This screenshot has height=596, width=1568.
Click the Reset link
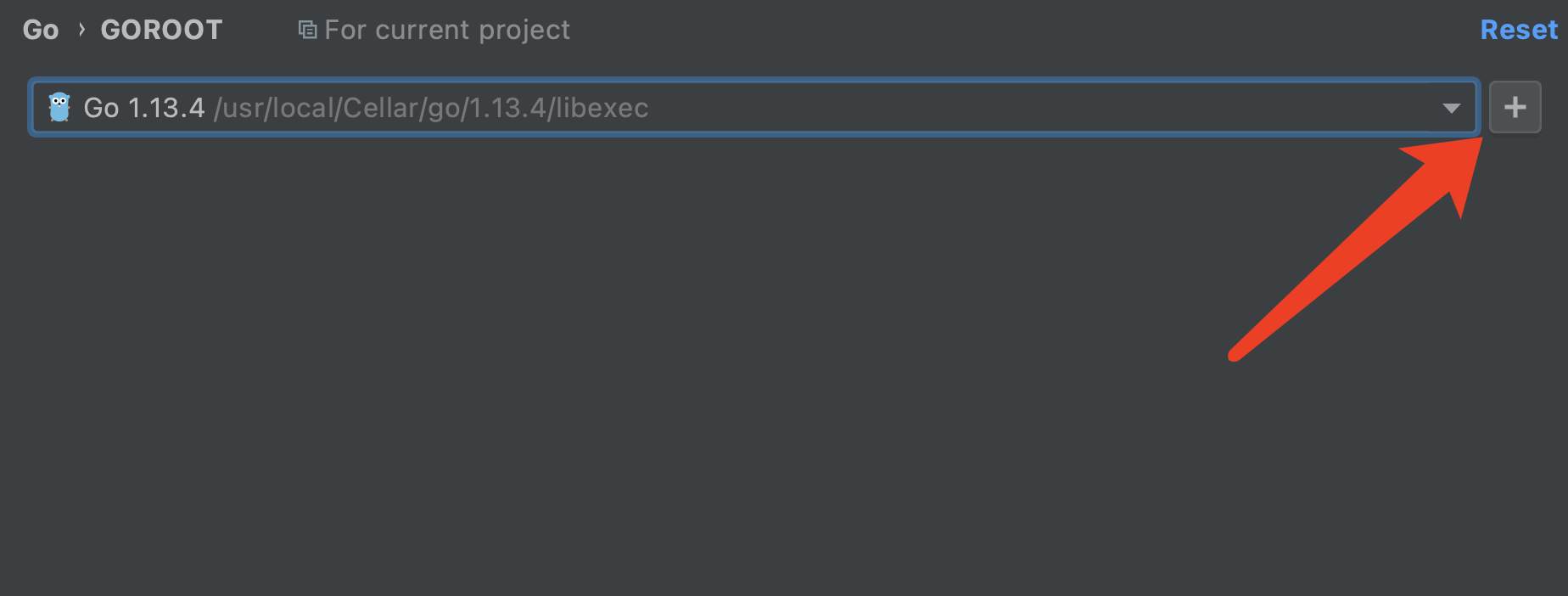(x=1519, y=30)
